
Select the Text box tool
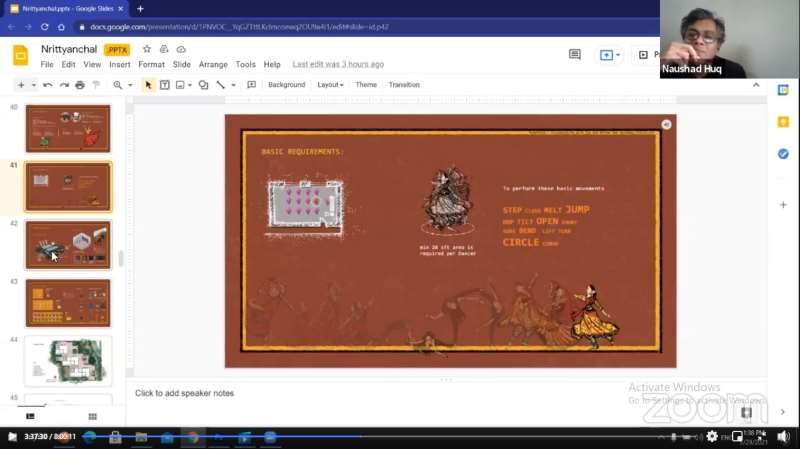pos(165,85)
